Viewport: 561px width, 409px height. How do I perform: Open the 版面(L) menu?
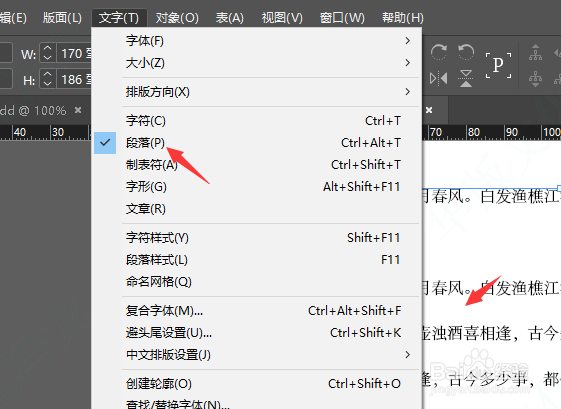tap(62, 18)
